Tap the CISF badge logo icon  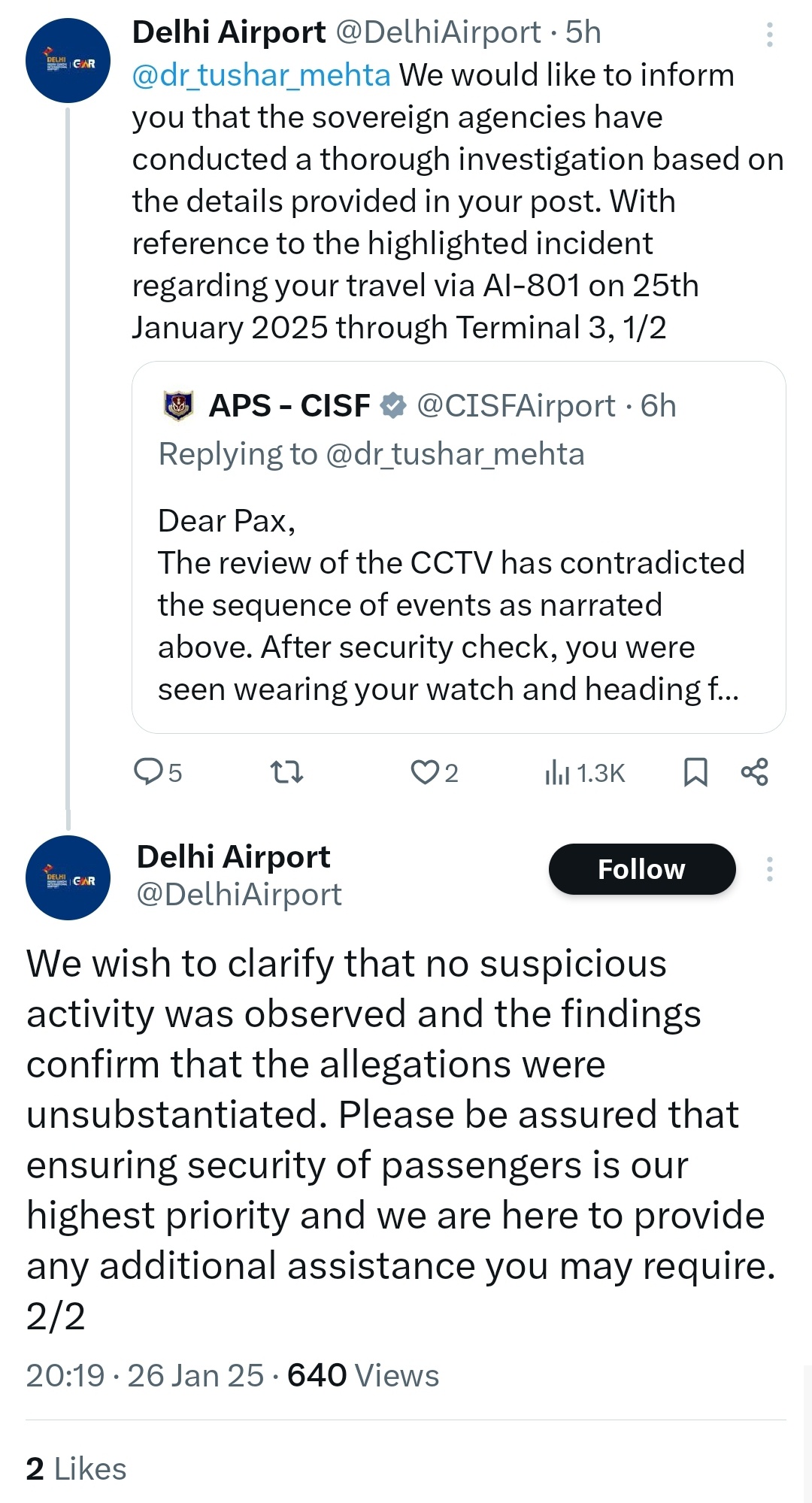[178, 406]
